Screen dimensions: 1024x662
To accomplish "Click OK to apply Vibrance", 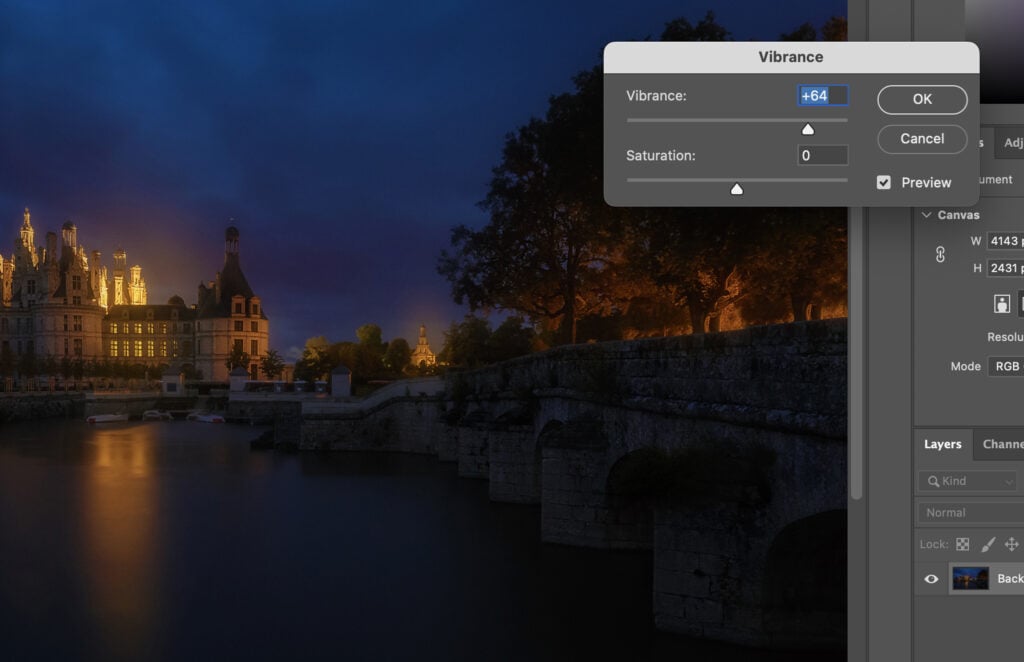I will [922, 99].
